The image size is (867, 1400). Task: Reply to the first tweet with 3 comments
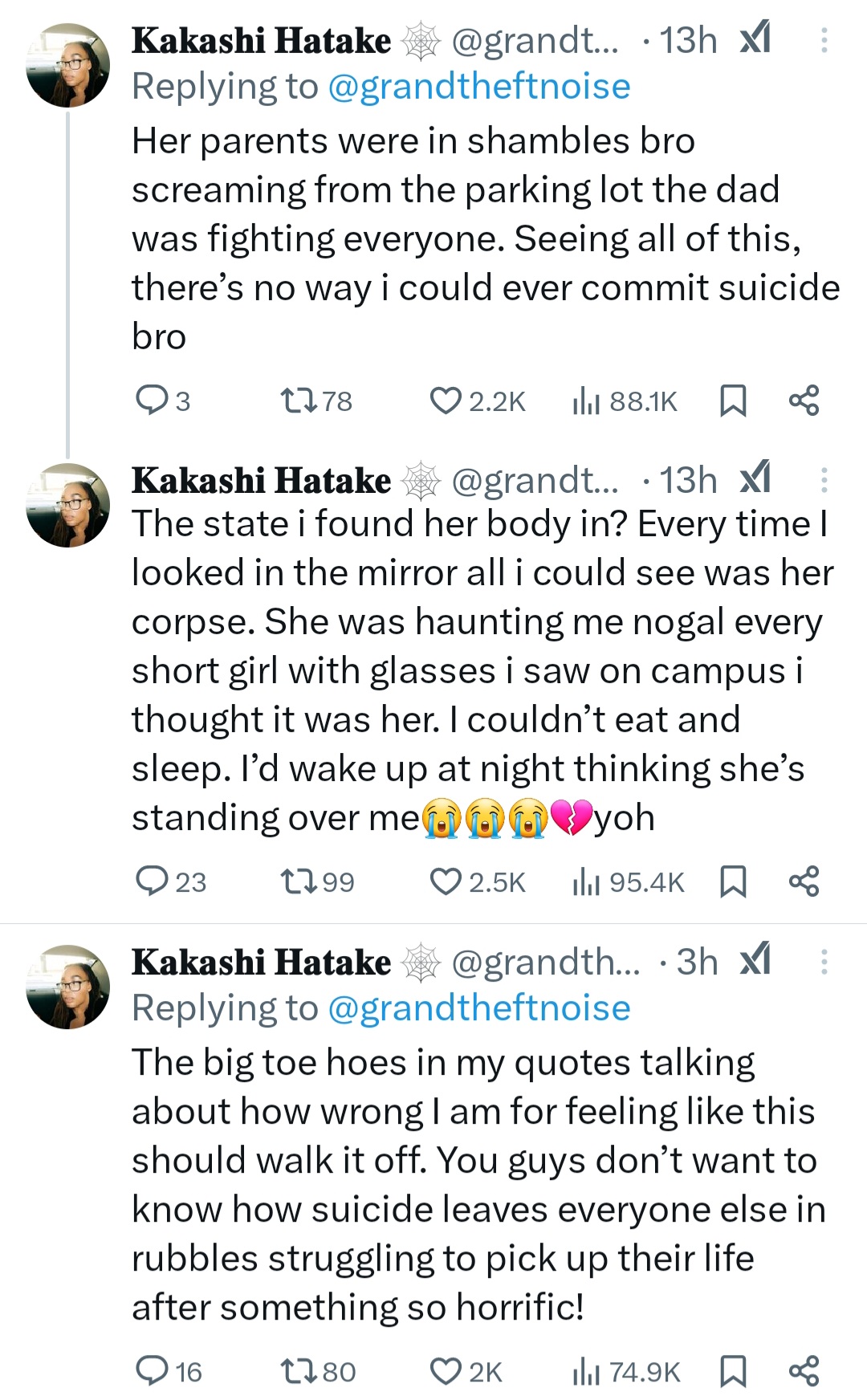click(x=151, y=400)
